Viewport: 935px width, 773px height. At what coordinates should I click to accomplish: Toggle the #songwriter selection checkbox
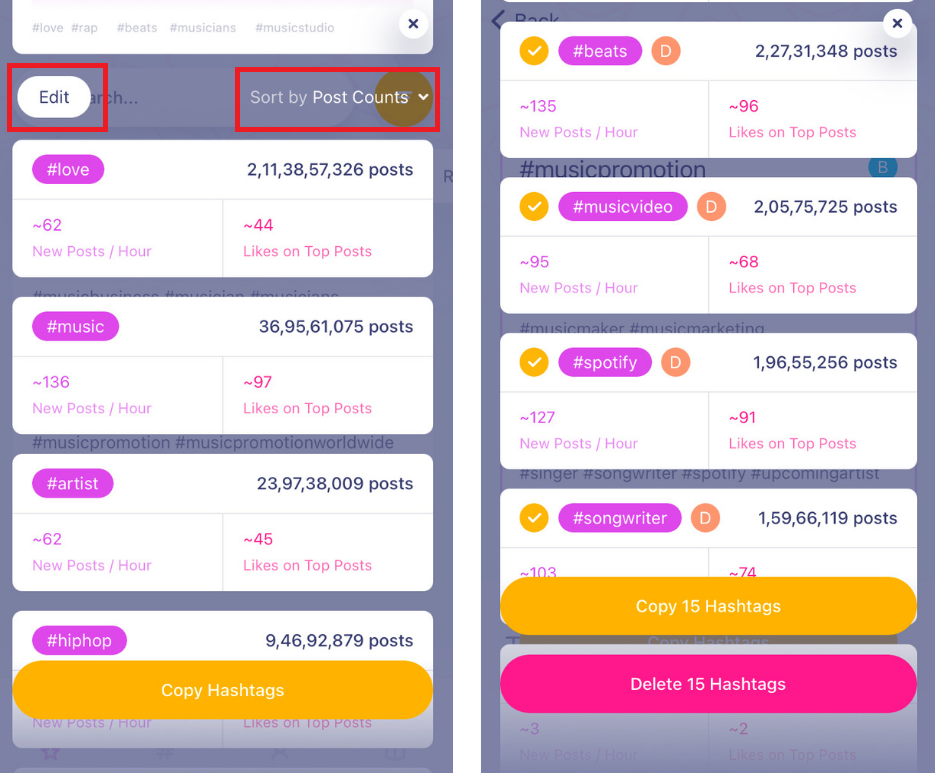535,518
